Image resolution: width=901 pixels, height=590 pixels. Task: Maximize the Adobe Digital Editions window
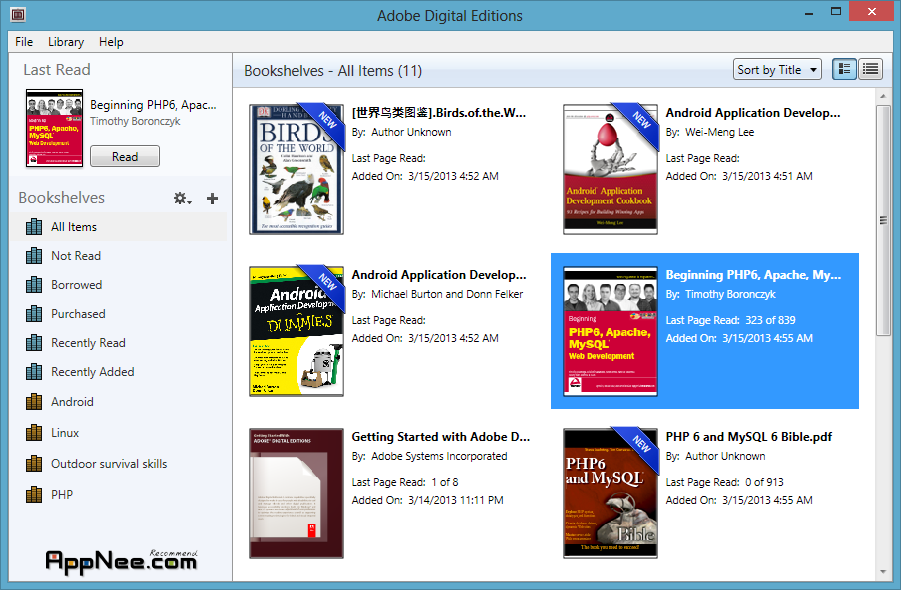point(835,11)
